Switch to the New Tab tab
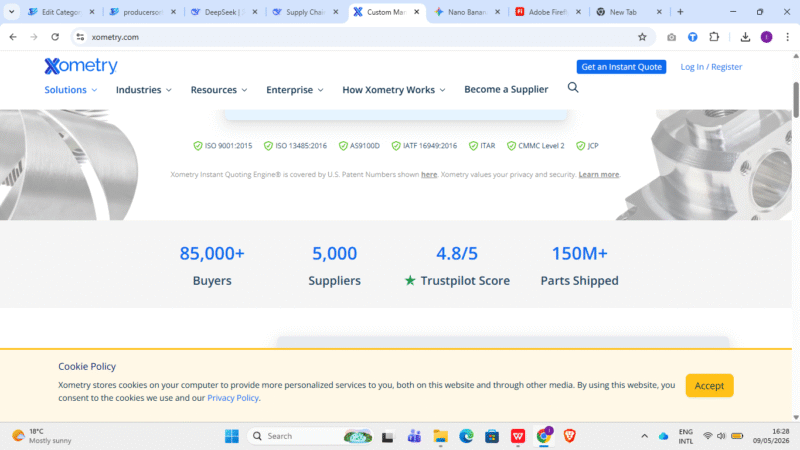Viewport: 800px width, 450px height. [x=629, y=12]
